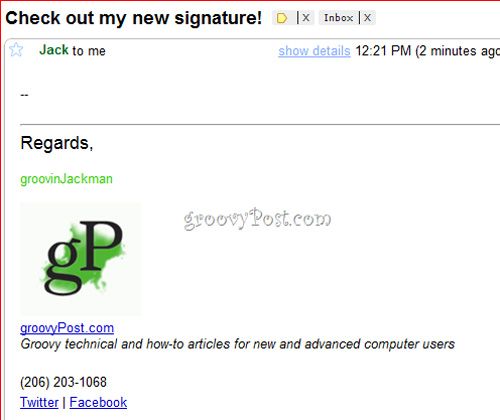Click the italic Groovy technical tagline text
Image resolution: width=500 pixels, height=420 pixels.
tap(238, 344)
